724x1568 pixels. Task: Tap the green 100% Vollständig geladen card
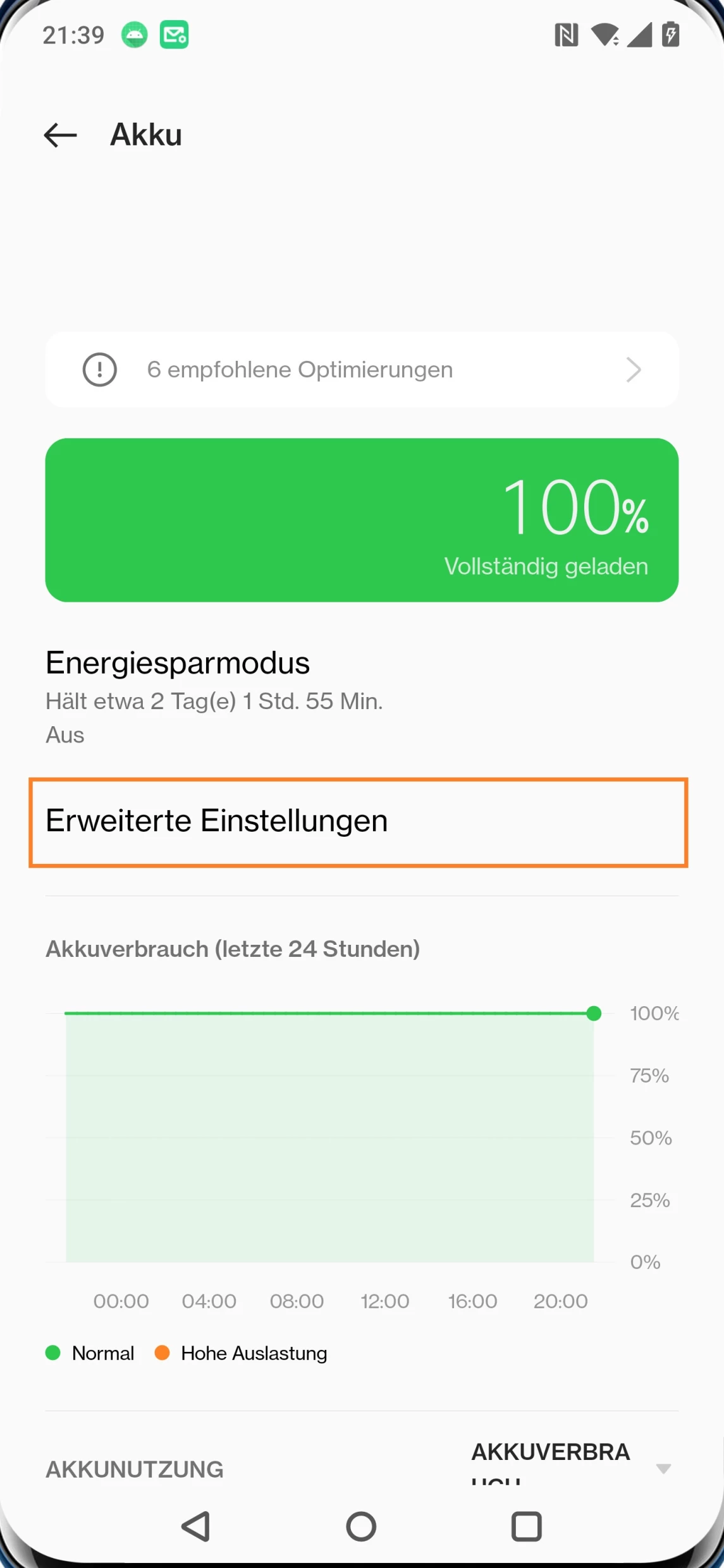362,520
